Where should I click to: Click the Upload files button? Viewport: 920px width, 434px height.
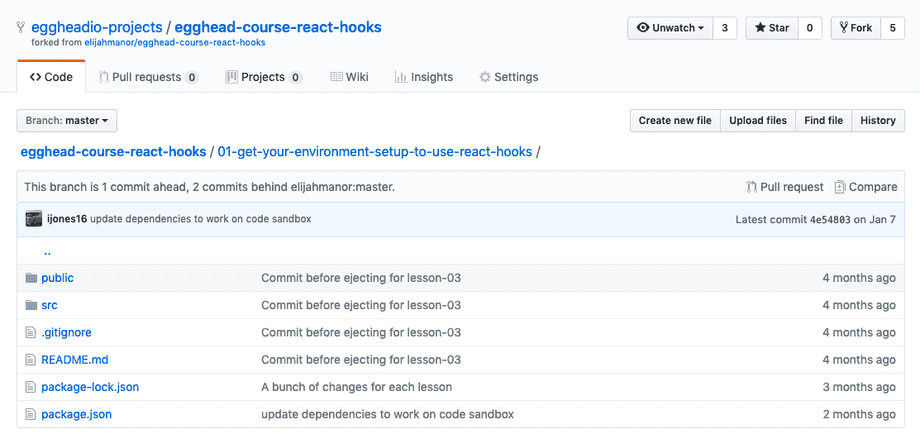[757, 121]
